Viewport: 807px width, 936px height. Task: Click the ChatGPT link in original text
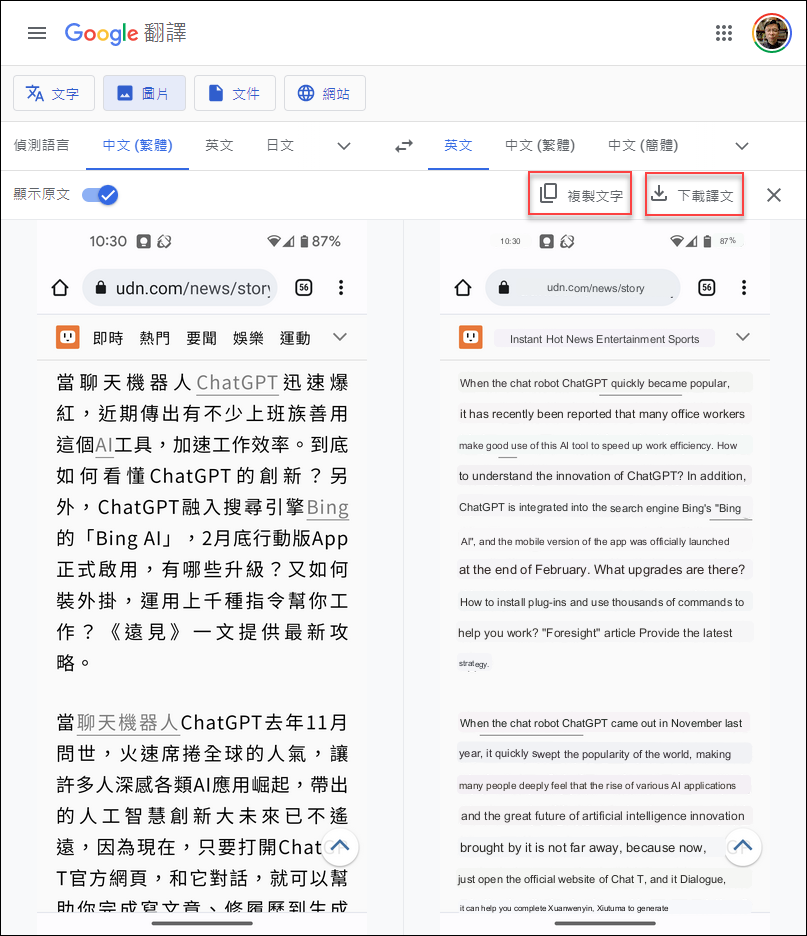(x=238, y=383)
